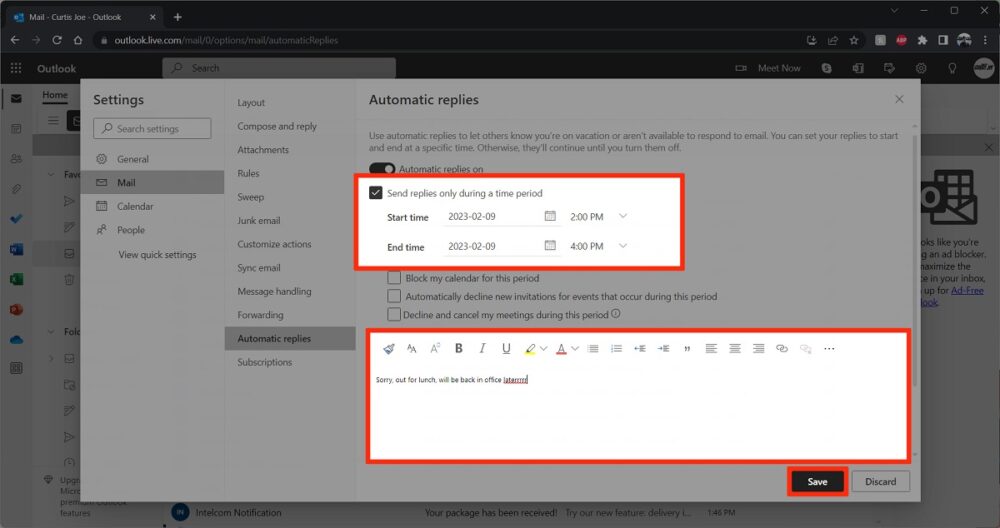Open Excel app in left rail
The height and width of the screenshot is (528, 1000).
(17, 279)
